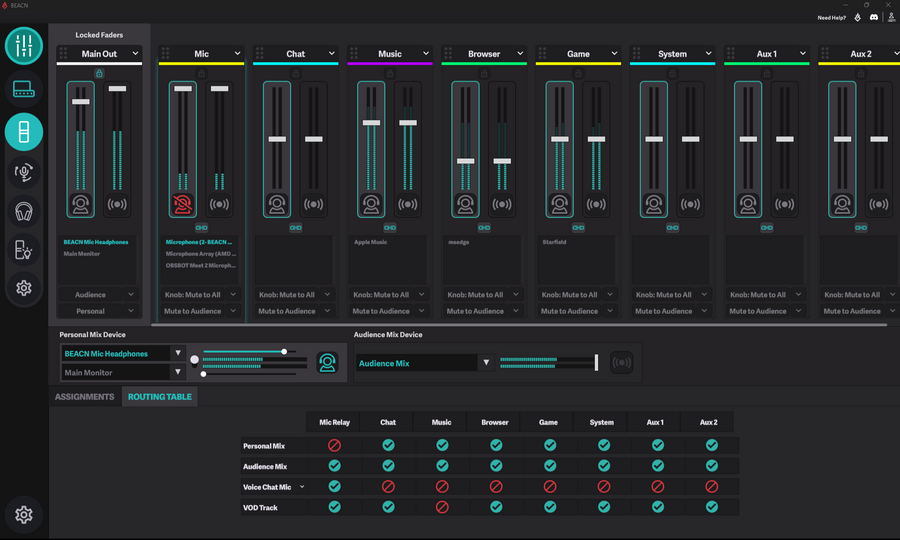
Task: Open the Mic channel name dropdown
Action: pyautogui.click(x=237, y=53)
